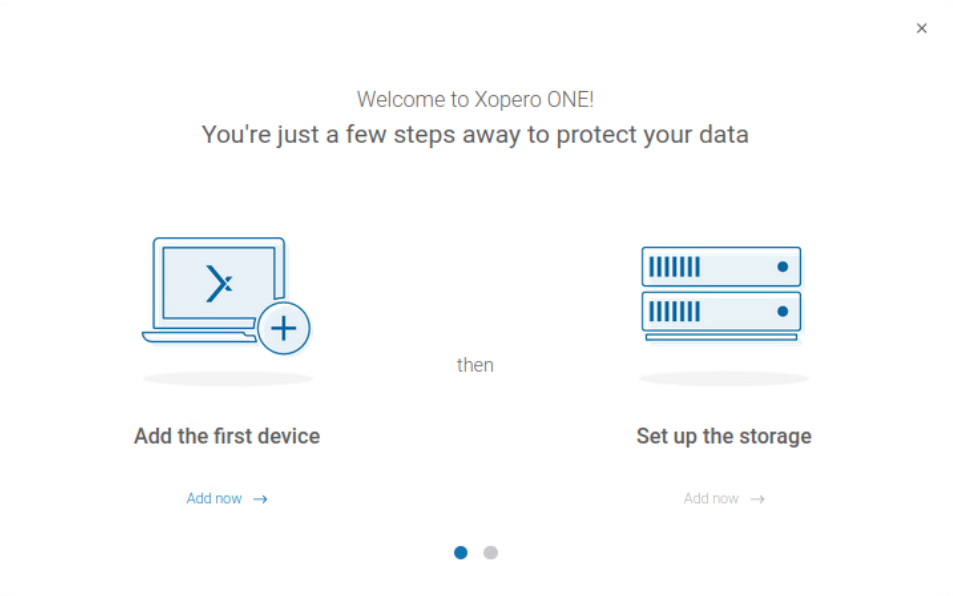The height and width of the screenshot is (596, 953).
Task: Click the Welcome to Xopero ONE! title
Action: click(x=476, y=99)
